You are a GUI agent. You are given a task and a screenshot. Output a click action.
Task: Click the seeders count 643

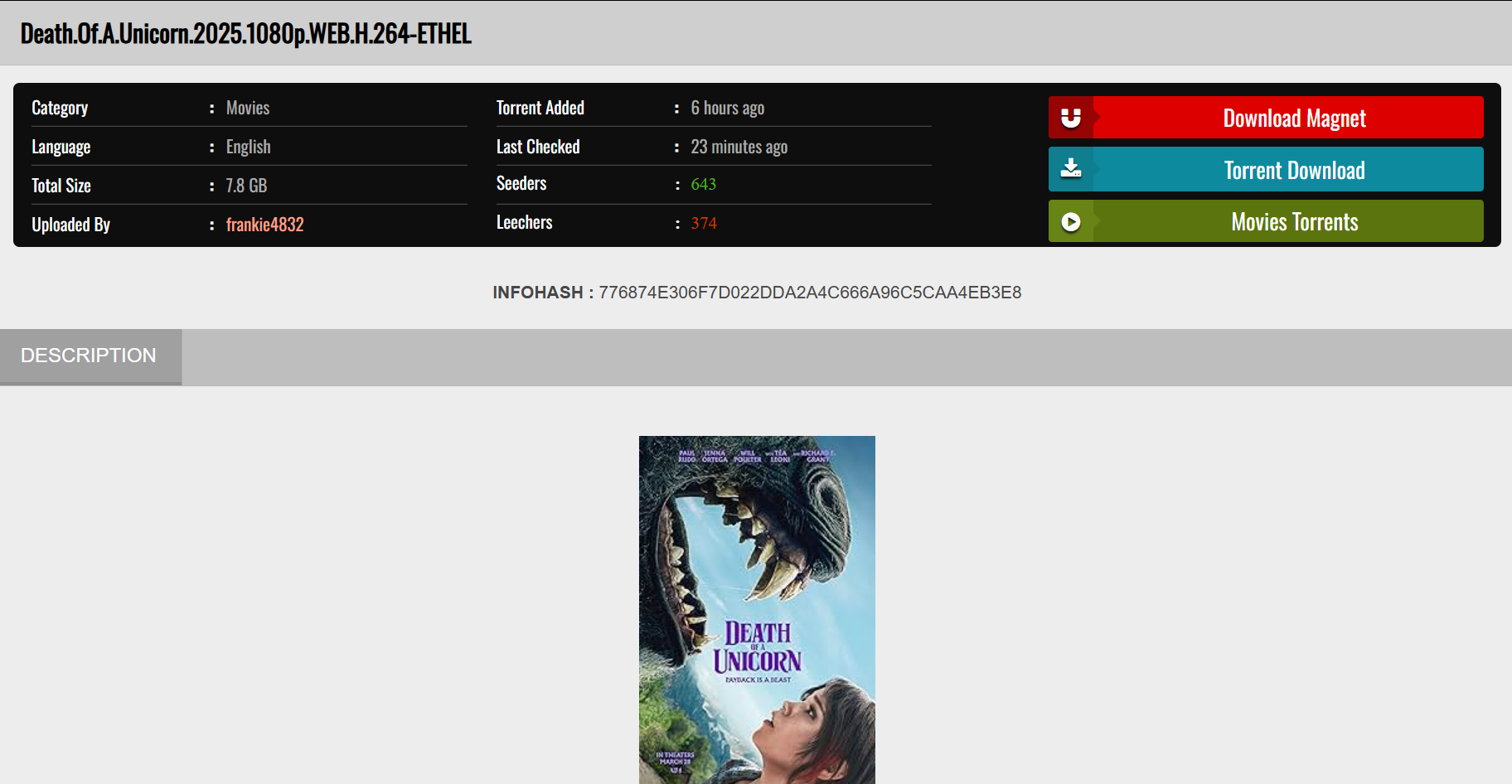[704, 184]
